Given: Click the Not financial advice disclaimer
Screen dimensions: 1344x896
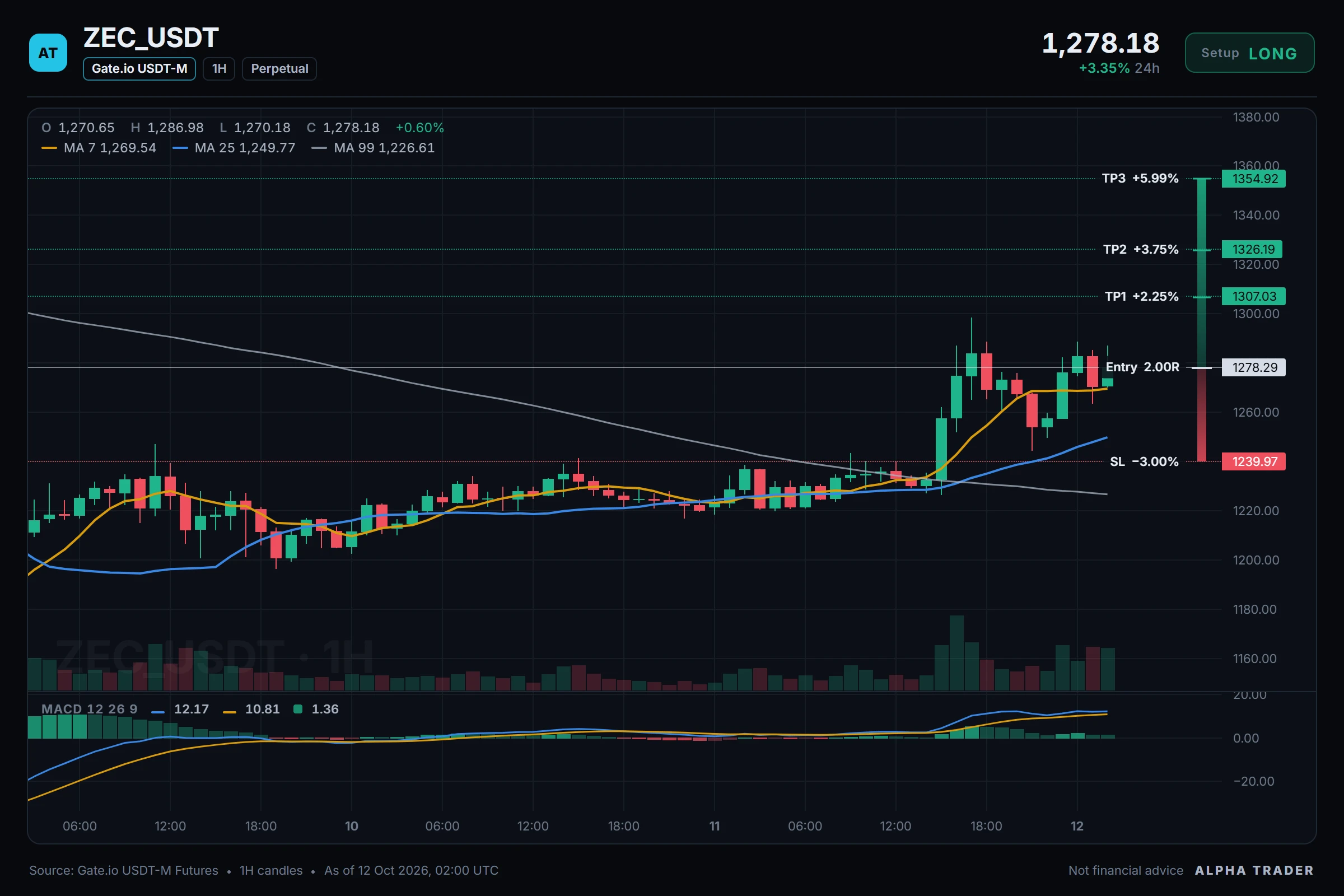Looking at the screenshot, I should (1126, 870).
